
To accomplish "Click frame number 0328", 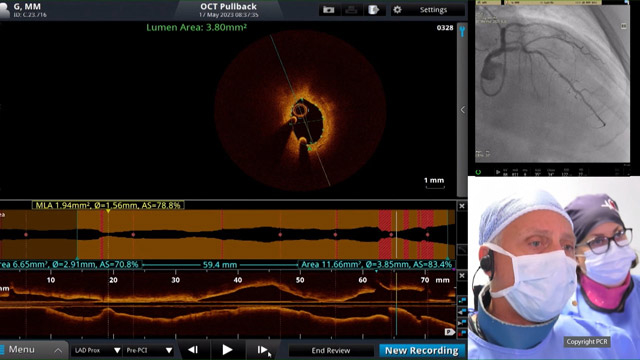I will (444, 28).
